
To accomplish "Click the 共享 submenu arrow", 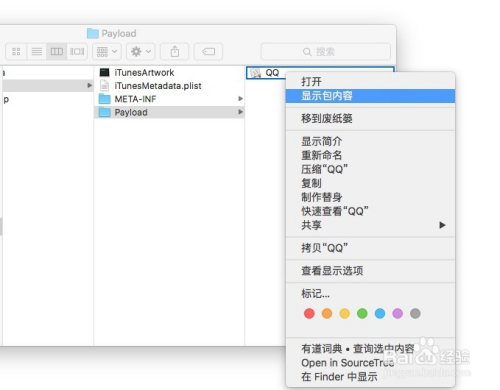I will 442,225.
